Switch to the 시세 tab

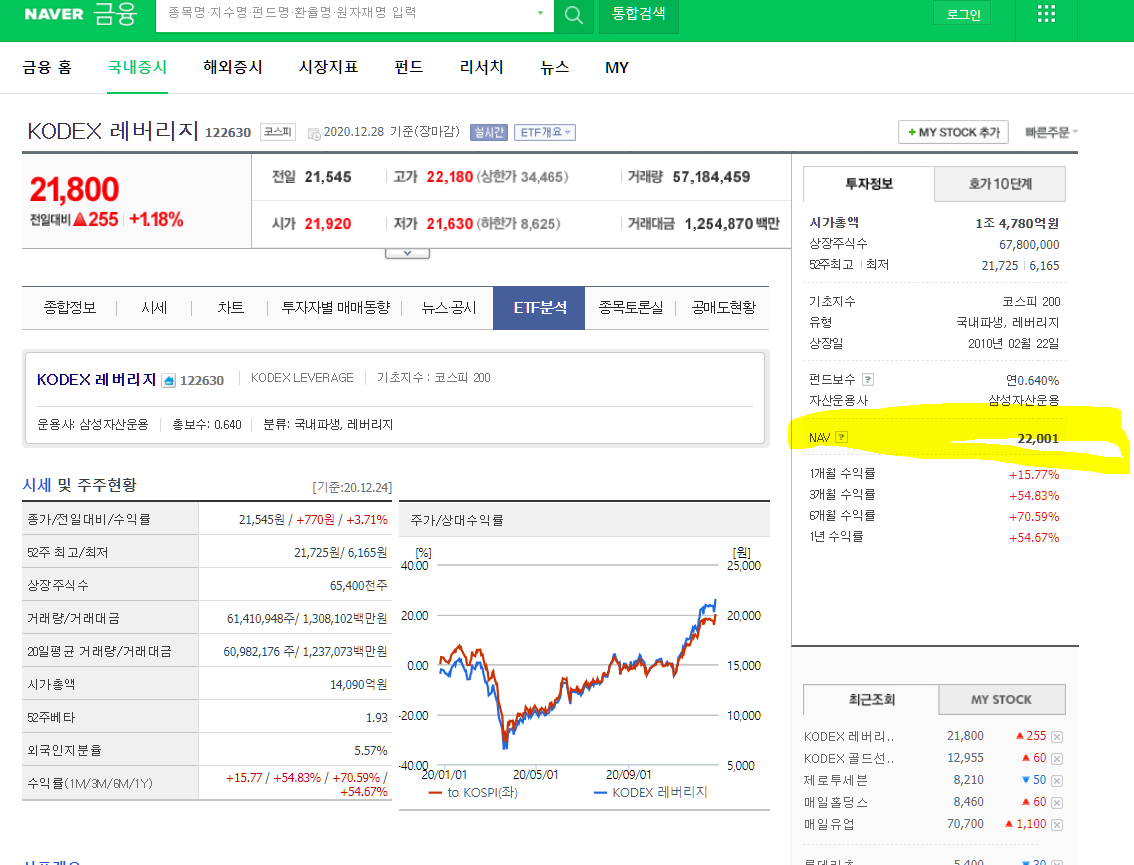154,308
